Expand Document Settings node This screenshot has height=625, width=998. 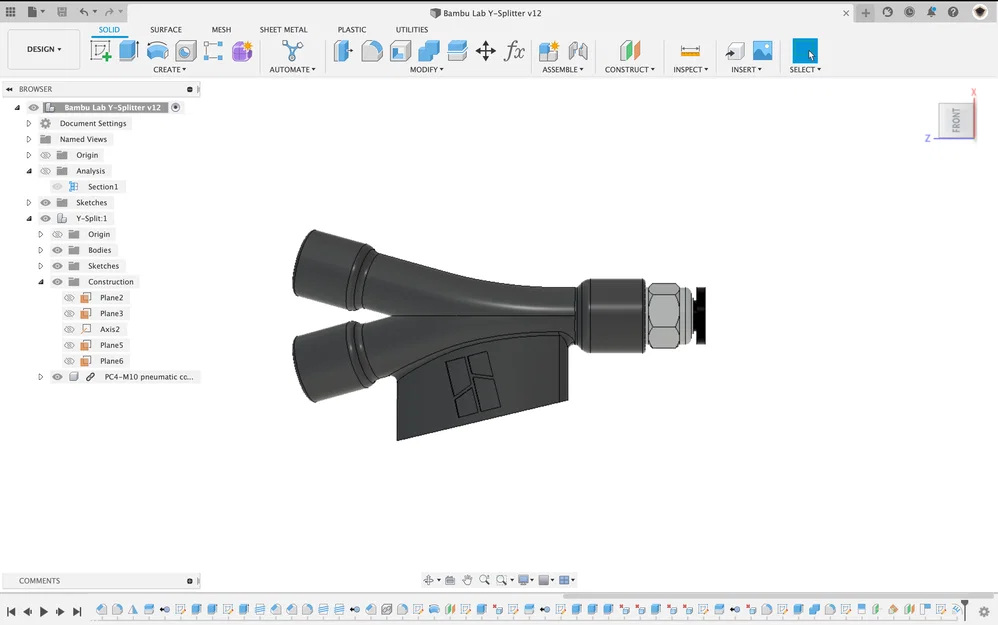coord(29,123)
